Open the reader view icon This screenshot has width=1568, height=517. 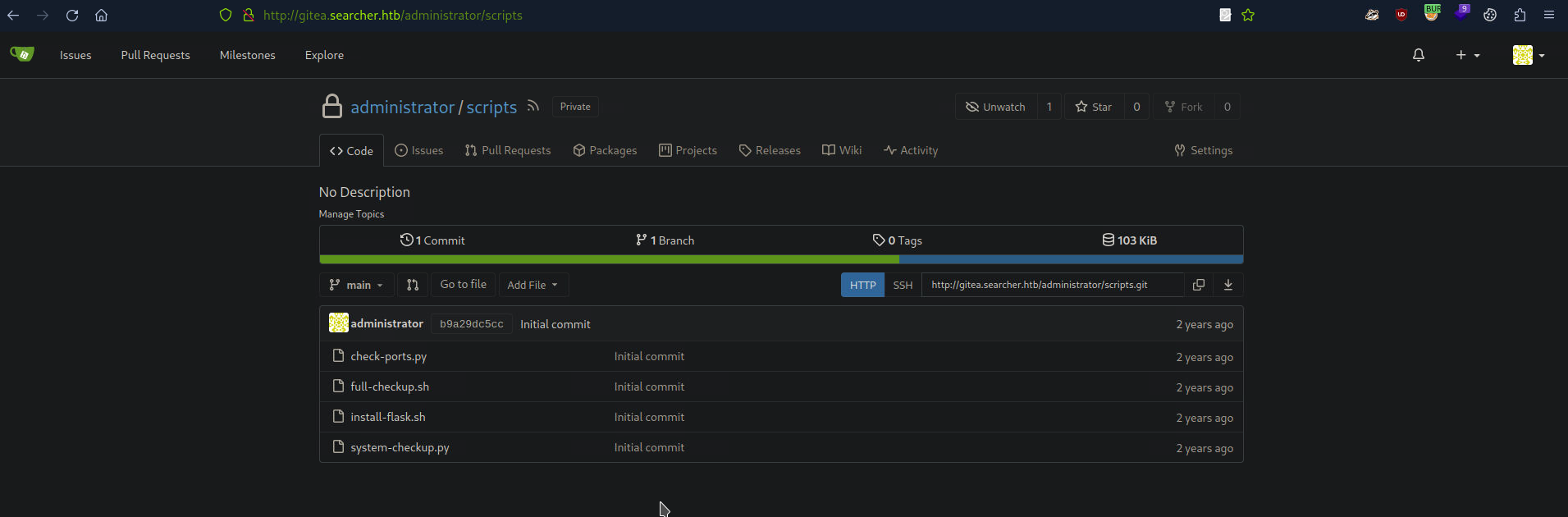1225,15
